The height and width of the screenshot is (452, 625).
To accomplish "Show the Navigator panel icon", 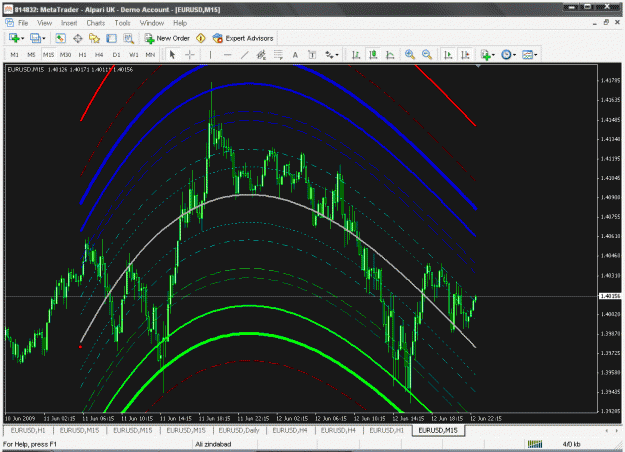I will coord(94,38).
